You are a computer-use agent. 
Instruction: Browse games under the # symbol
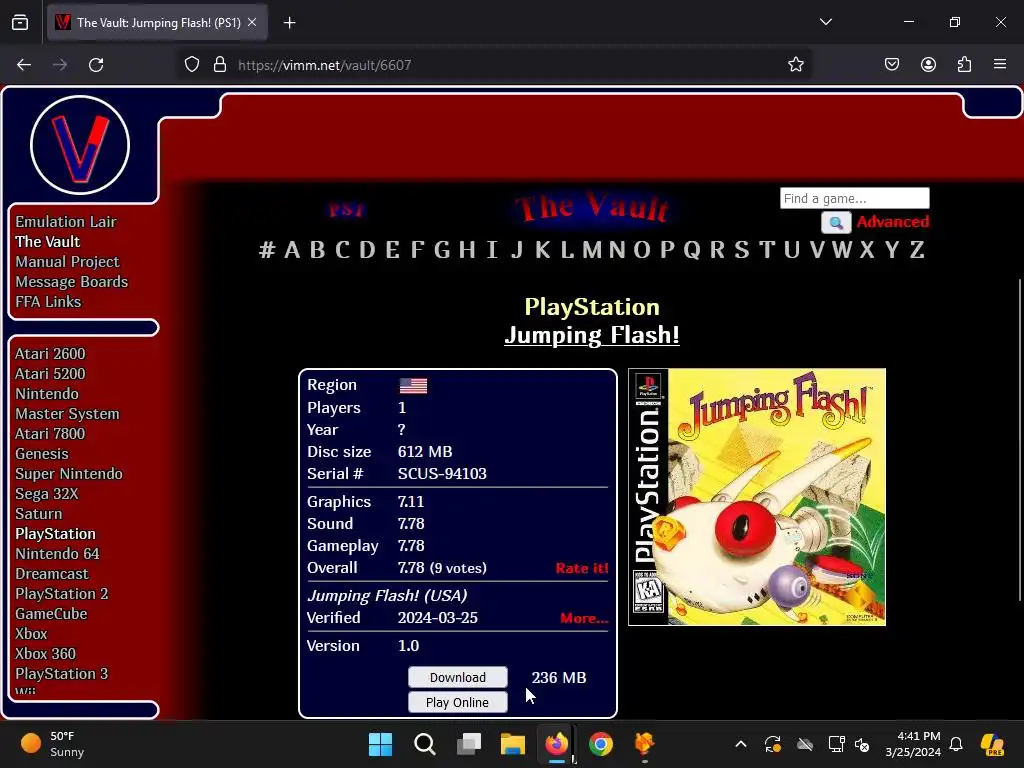coord(266,249)
